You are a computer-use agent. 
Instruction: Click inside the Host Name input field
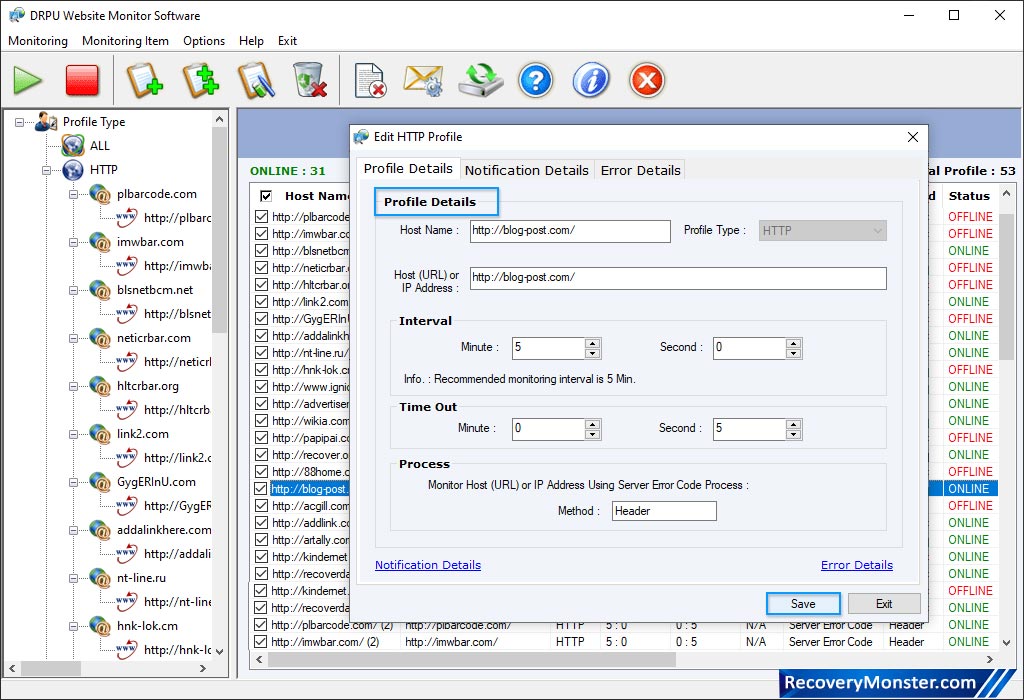[570, 231]
